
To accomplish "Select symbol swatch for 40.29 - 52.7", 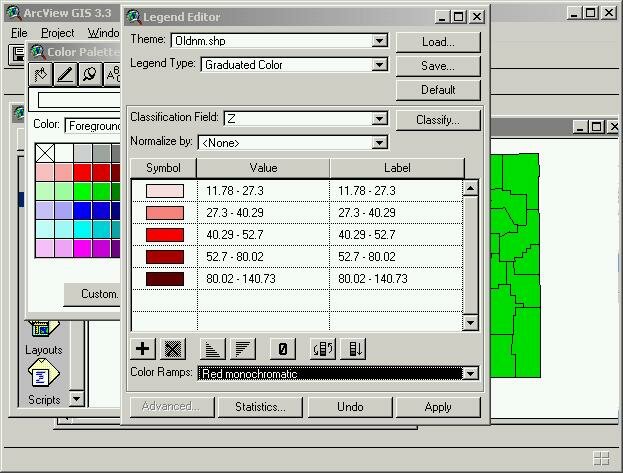I will pos(164,235).
